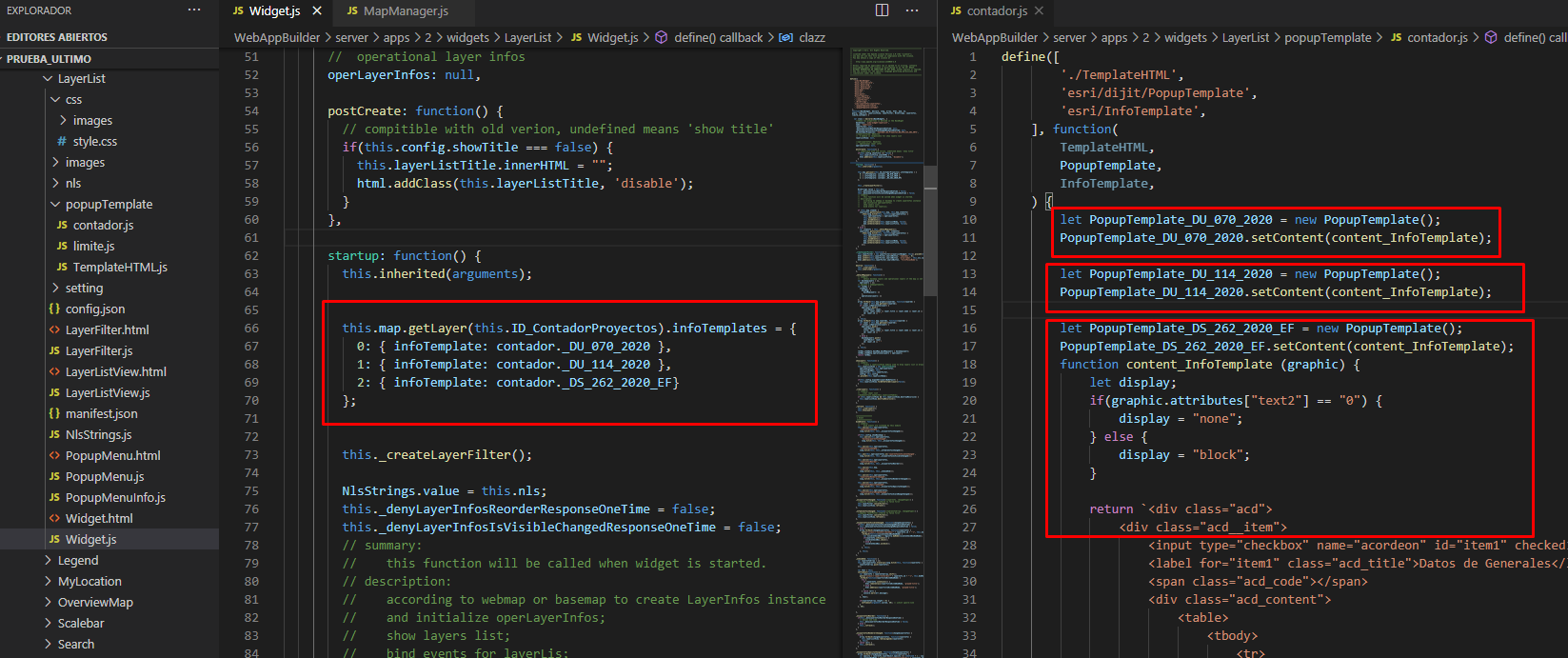The image size is (1568, 658).
Task: Open PopupMenuInfo.js file
Action: coord(115,498)
